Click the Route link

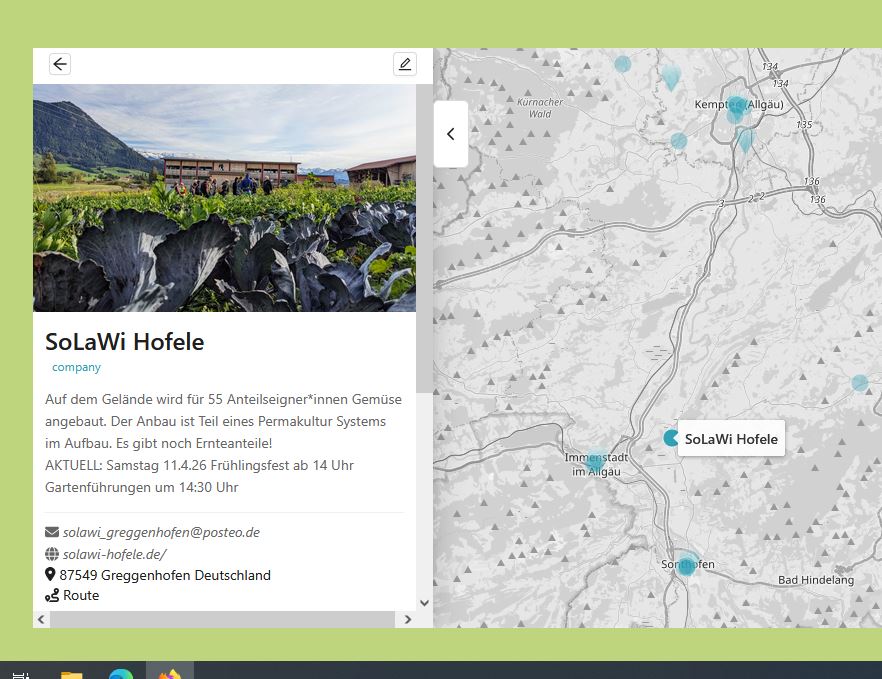coord(81,595)
